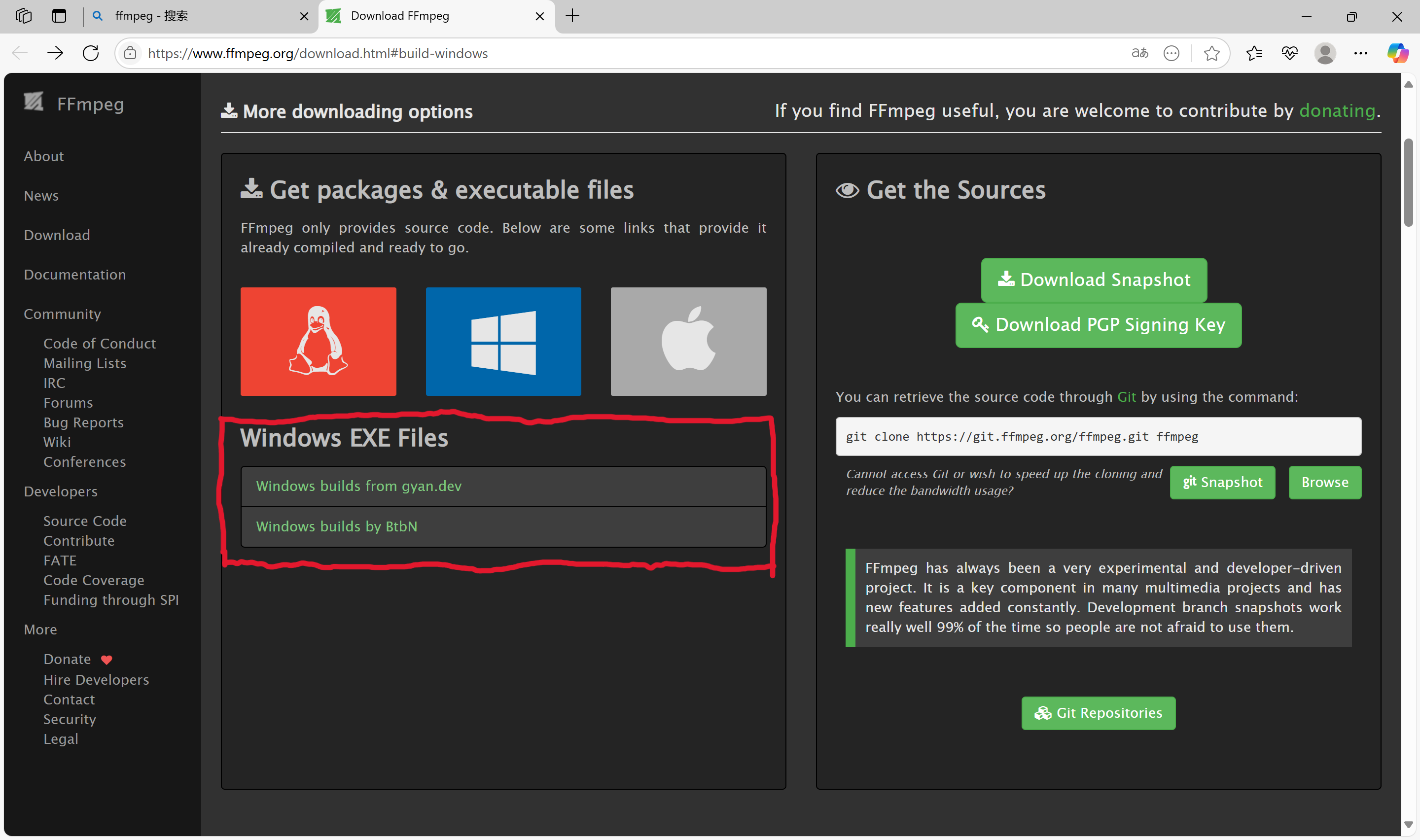The width and height of the screenshot is (1420, 840).
Task: Open the translate page icon
Action: click(x=1139, y=53)
